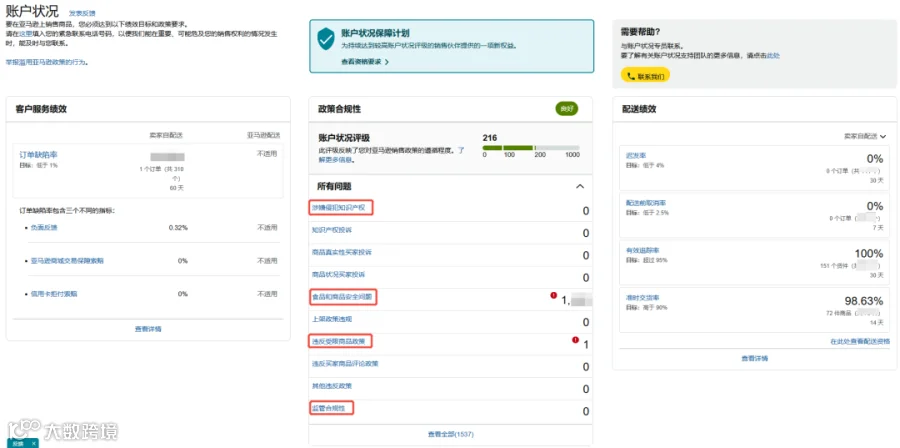Open 上架政策违规 issue link
Viewport: 900px width, 448px height.
coord(331,320)
